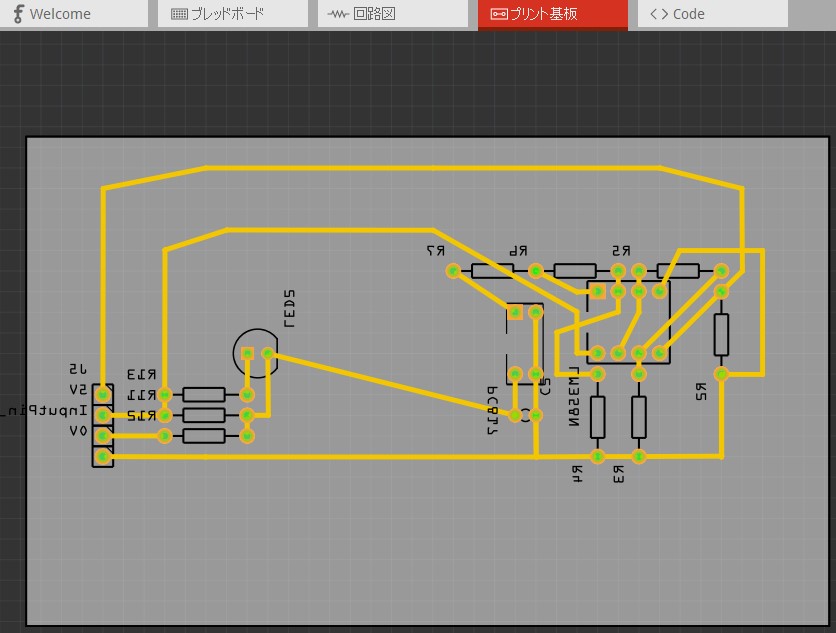Click the 0V pad of J5 connector
The height and width of the screenshot is (633, 836).
(103, 435)
